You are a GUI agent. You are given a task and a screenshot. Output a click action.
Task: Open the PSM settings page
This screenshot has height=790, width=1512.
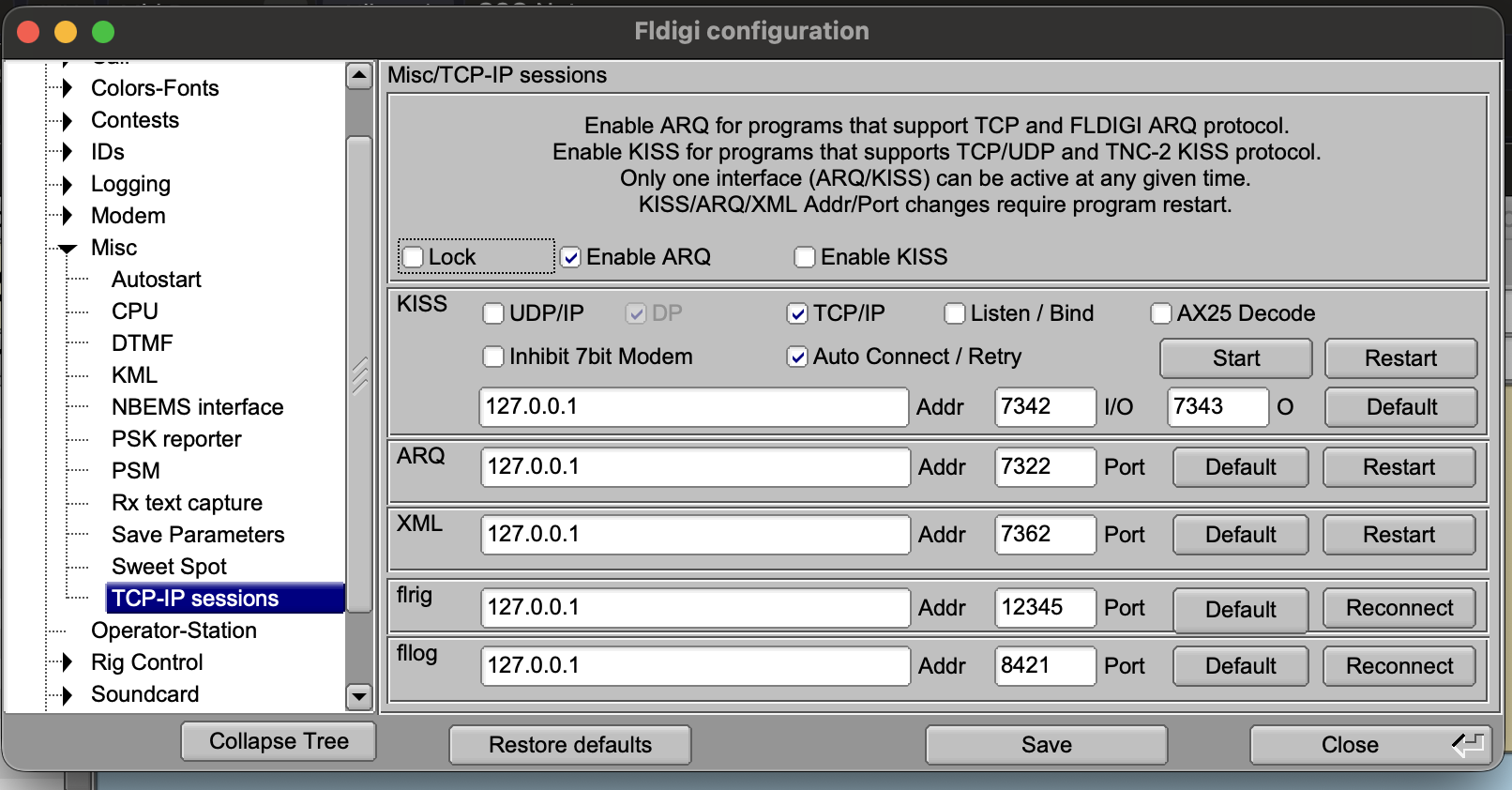click(136, 471)
